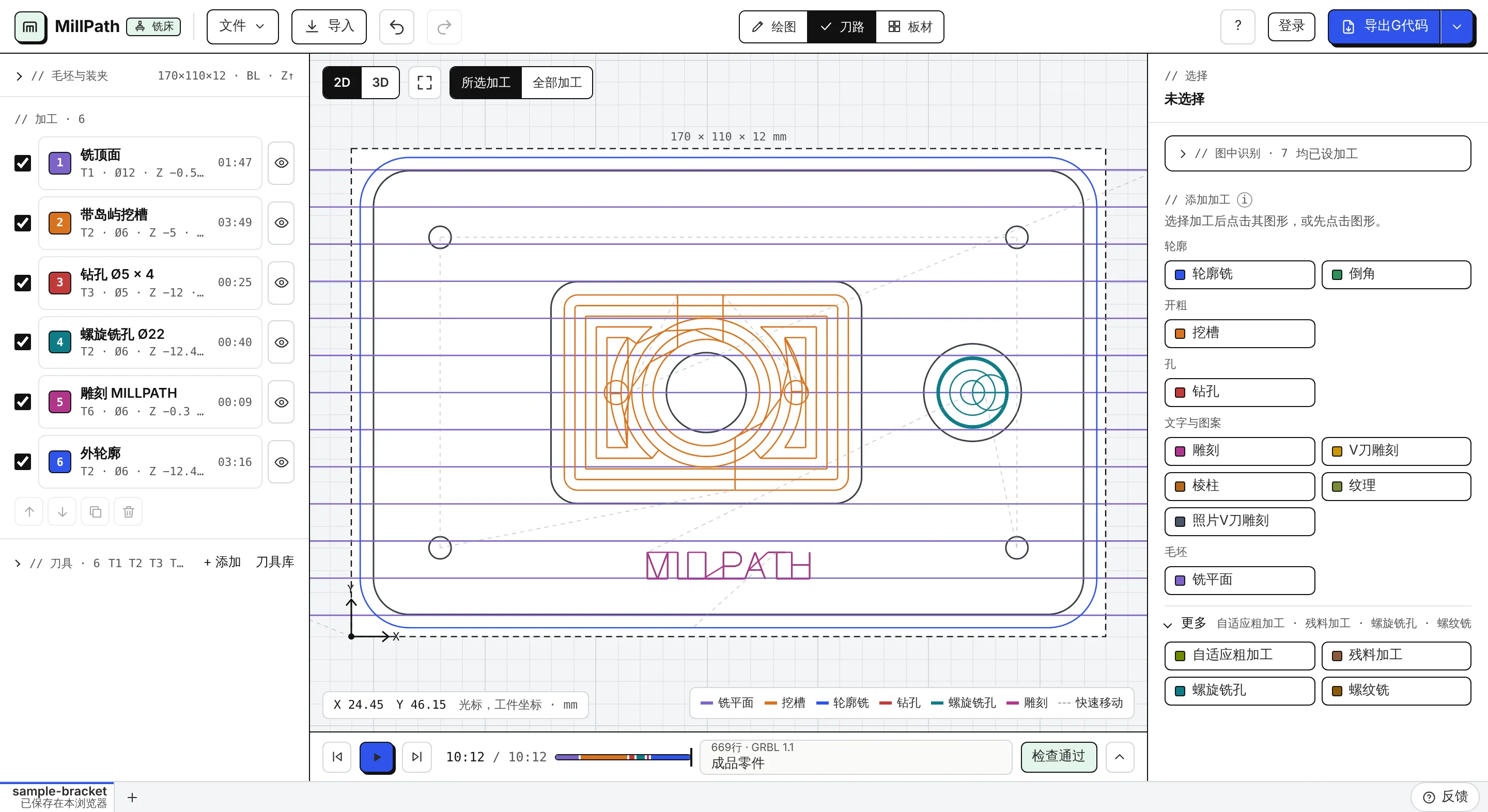Delete the selected operation trash icon
The width and height of the screenshot is (1488, 812).
coord(128,512)
